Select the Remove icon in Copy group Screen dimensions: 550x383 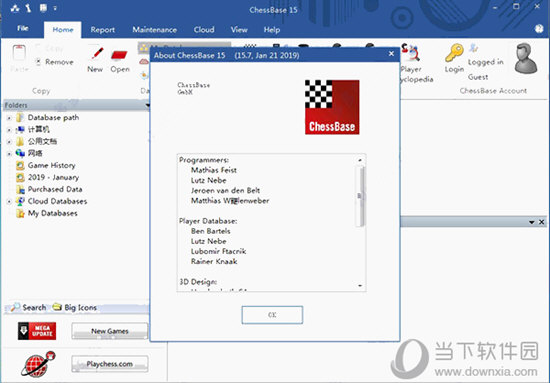[38, 62]
